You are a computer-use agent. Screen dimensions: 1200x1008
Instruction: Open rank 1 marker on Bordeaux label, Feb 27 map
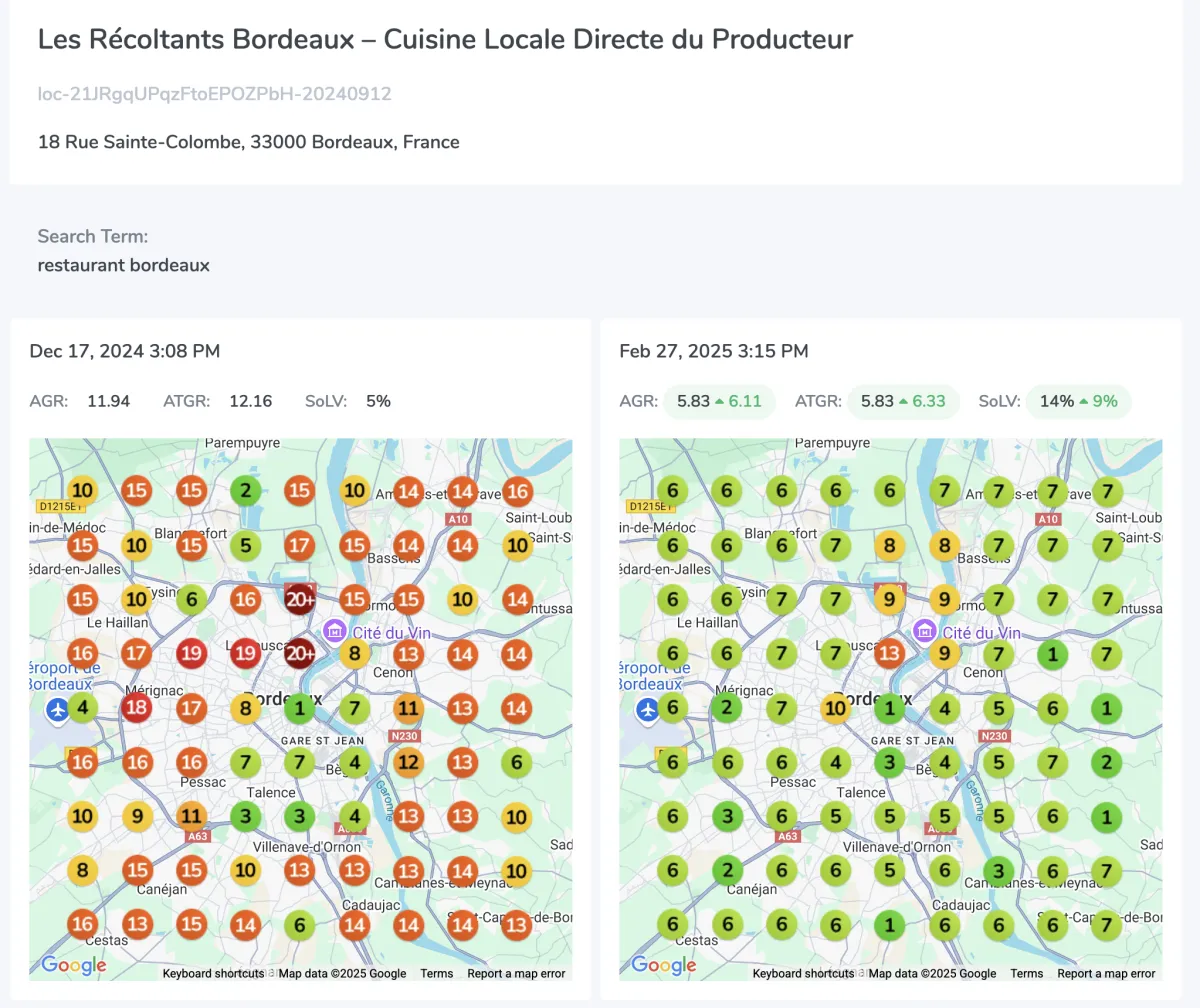pos(890,709)
